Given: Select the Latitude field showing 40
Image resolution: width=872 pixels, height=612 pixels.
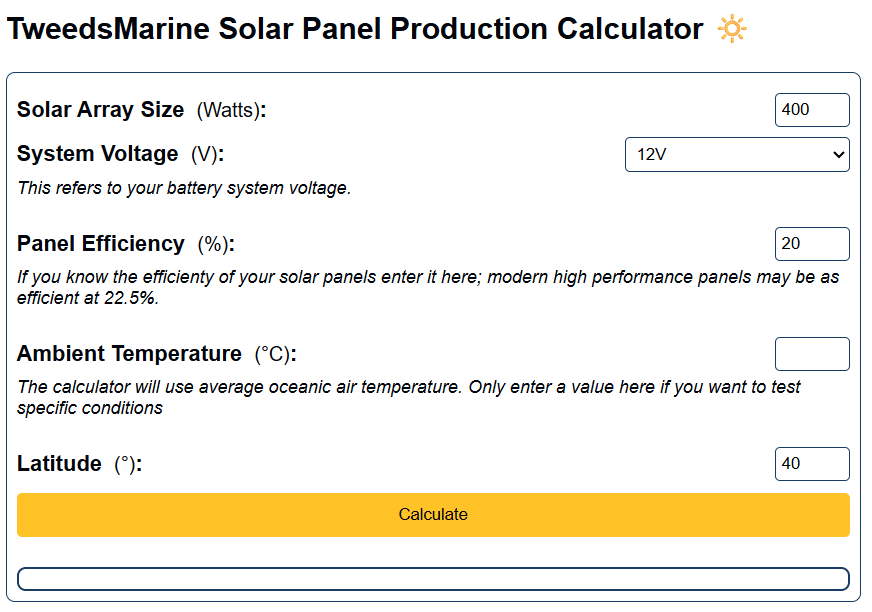Looking at the screenshot, I should click(x=811, y=463).
